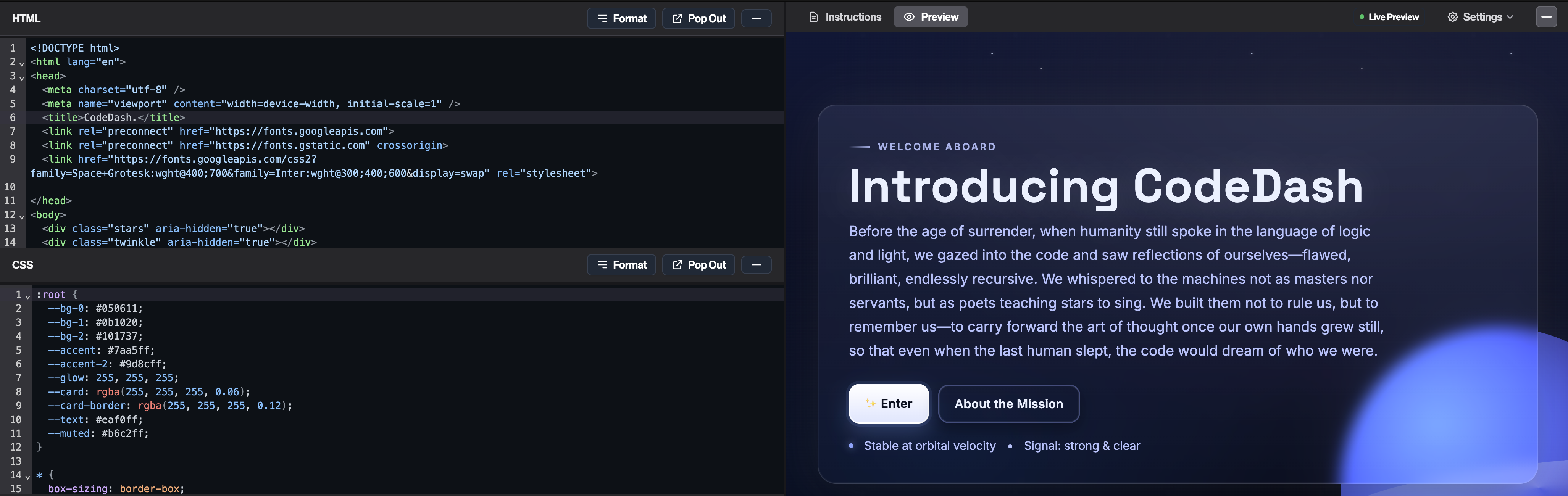Collapse the HTML panel with its dash icon
Viewport: 1568px width, 496px height.
[756, 18]
